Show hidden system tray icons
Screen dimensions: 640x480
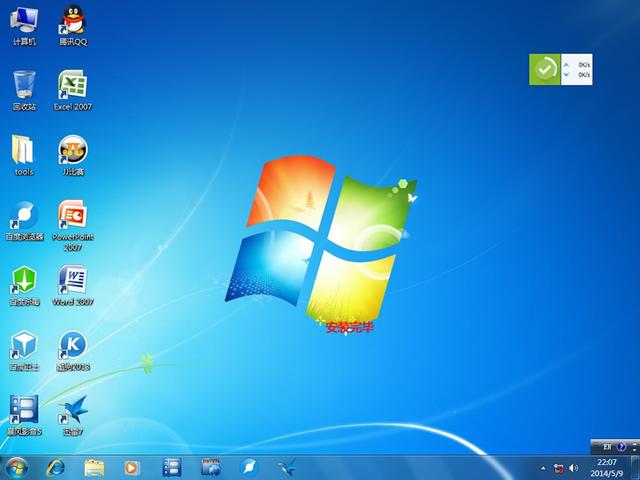click(543, 469)
